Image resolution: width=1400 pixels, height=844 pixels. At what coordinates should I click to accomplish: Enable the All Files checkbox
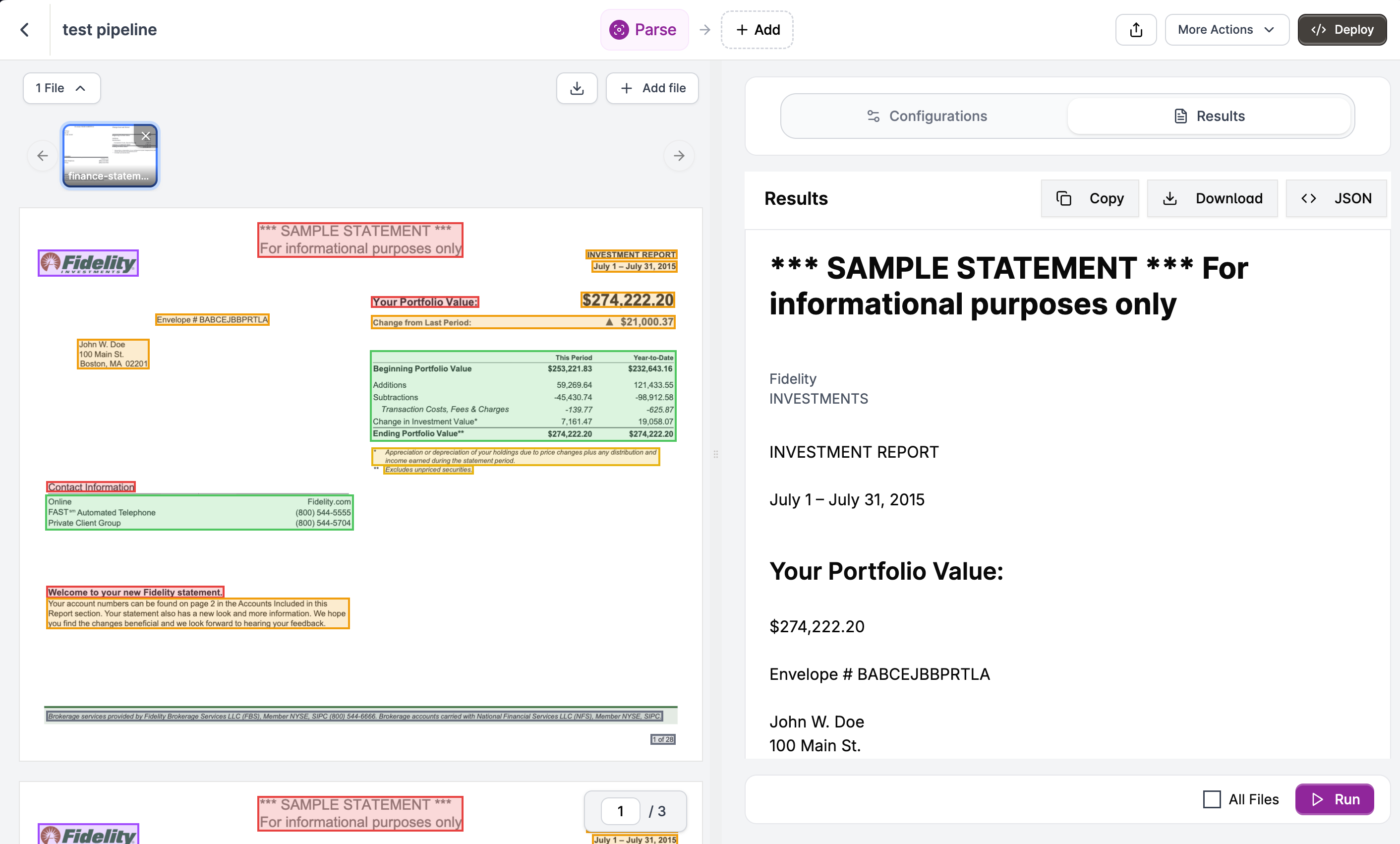(1211, 799)
